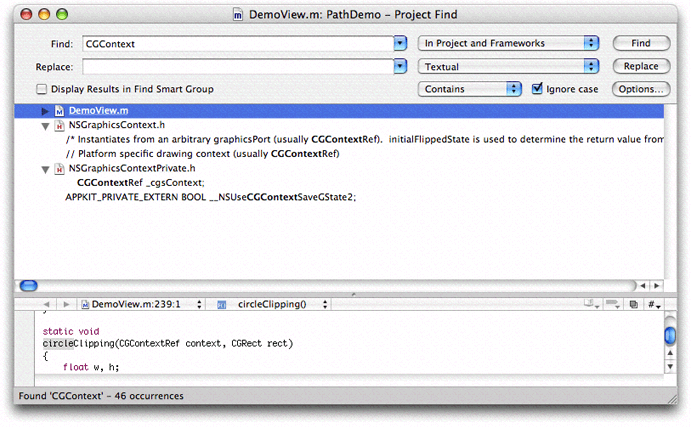The height and width of the screenshot is (427, 691).
Task: Open the breakpoints pop-up icon in editor bar
Action: (x=616, y=303)
